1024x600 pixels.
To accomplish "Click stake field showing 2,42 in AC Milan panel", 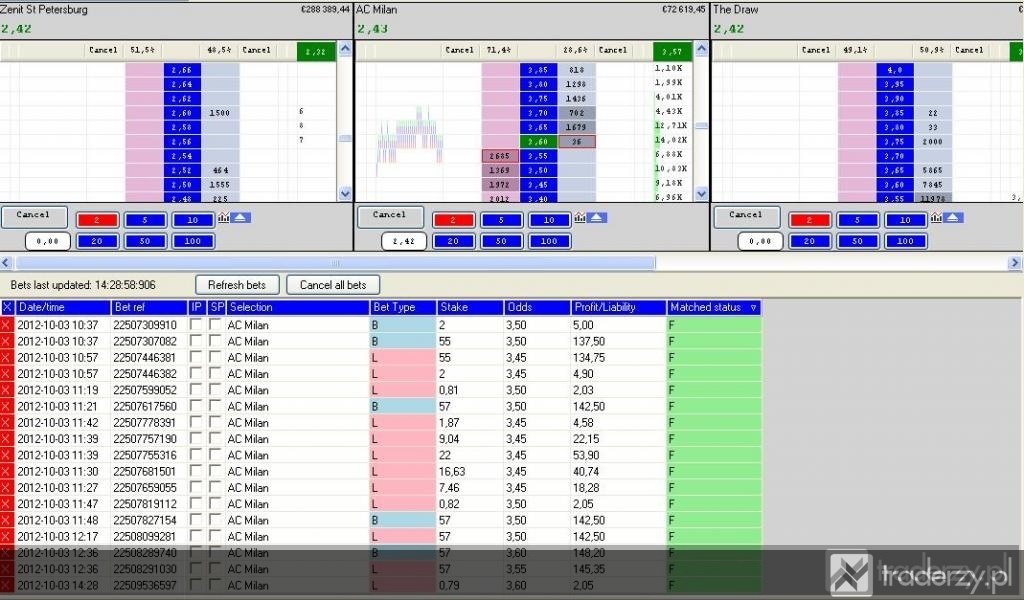I will [x=404, y=241].
